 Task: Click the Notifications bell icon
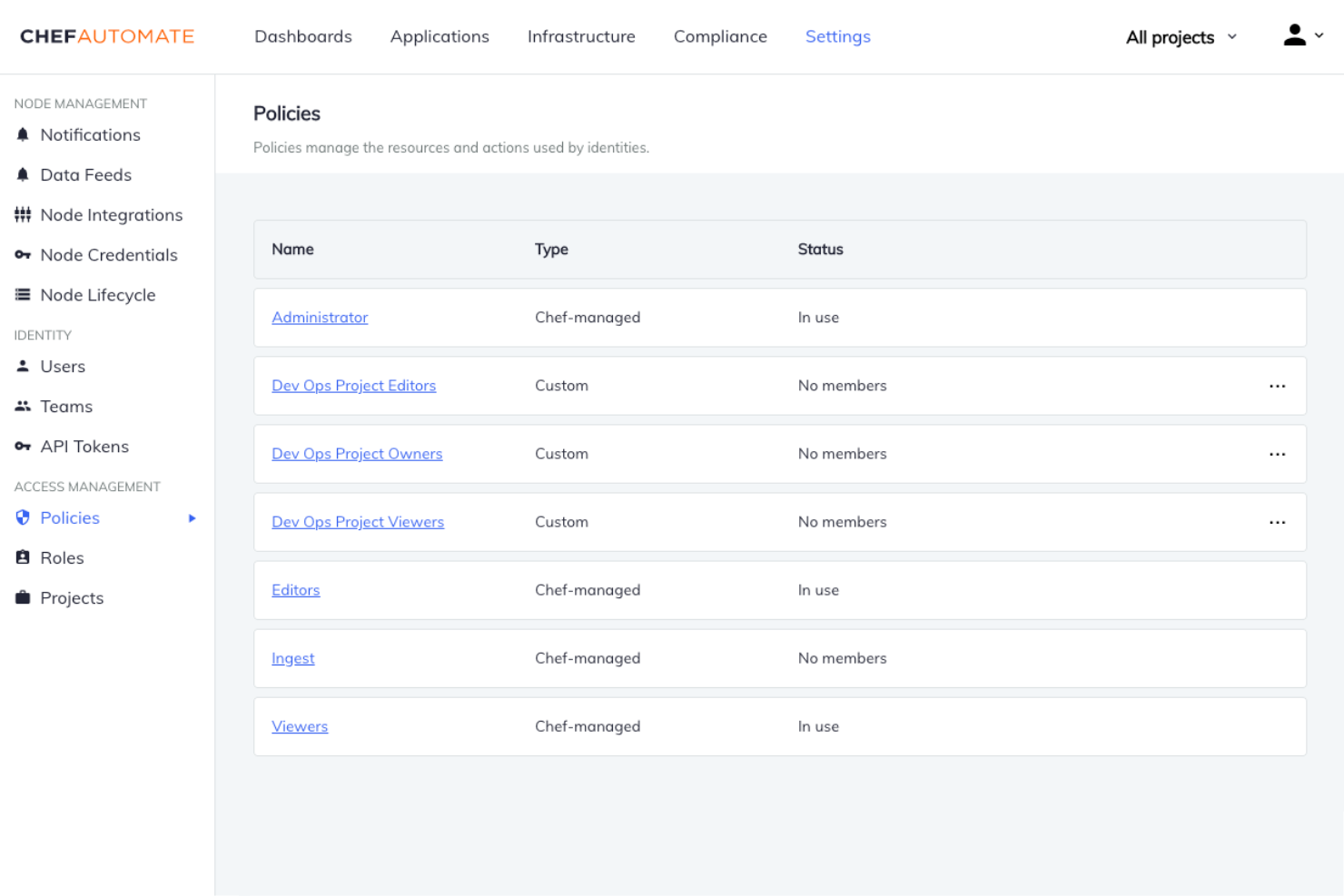[23, 134]
